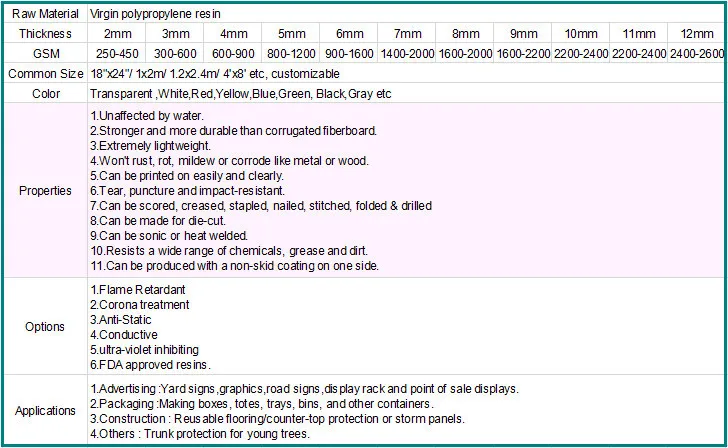Click the 5mm thickness cell
Screen dimensions: 728x448
pos(292,33)
